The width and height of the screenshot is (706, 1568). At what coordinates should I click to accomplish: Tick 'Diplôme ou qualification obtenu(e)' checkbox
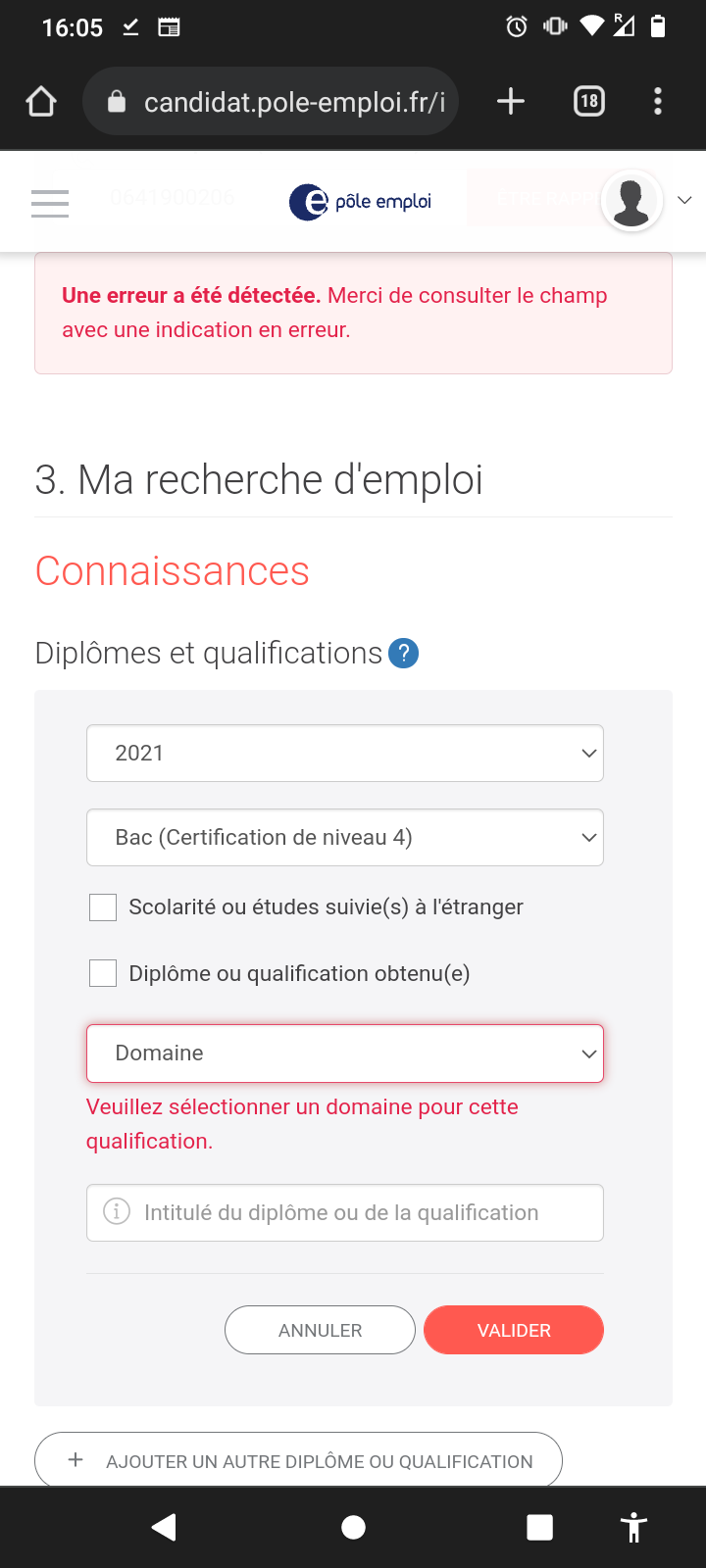pos(103,973)
